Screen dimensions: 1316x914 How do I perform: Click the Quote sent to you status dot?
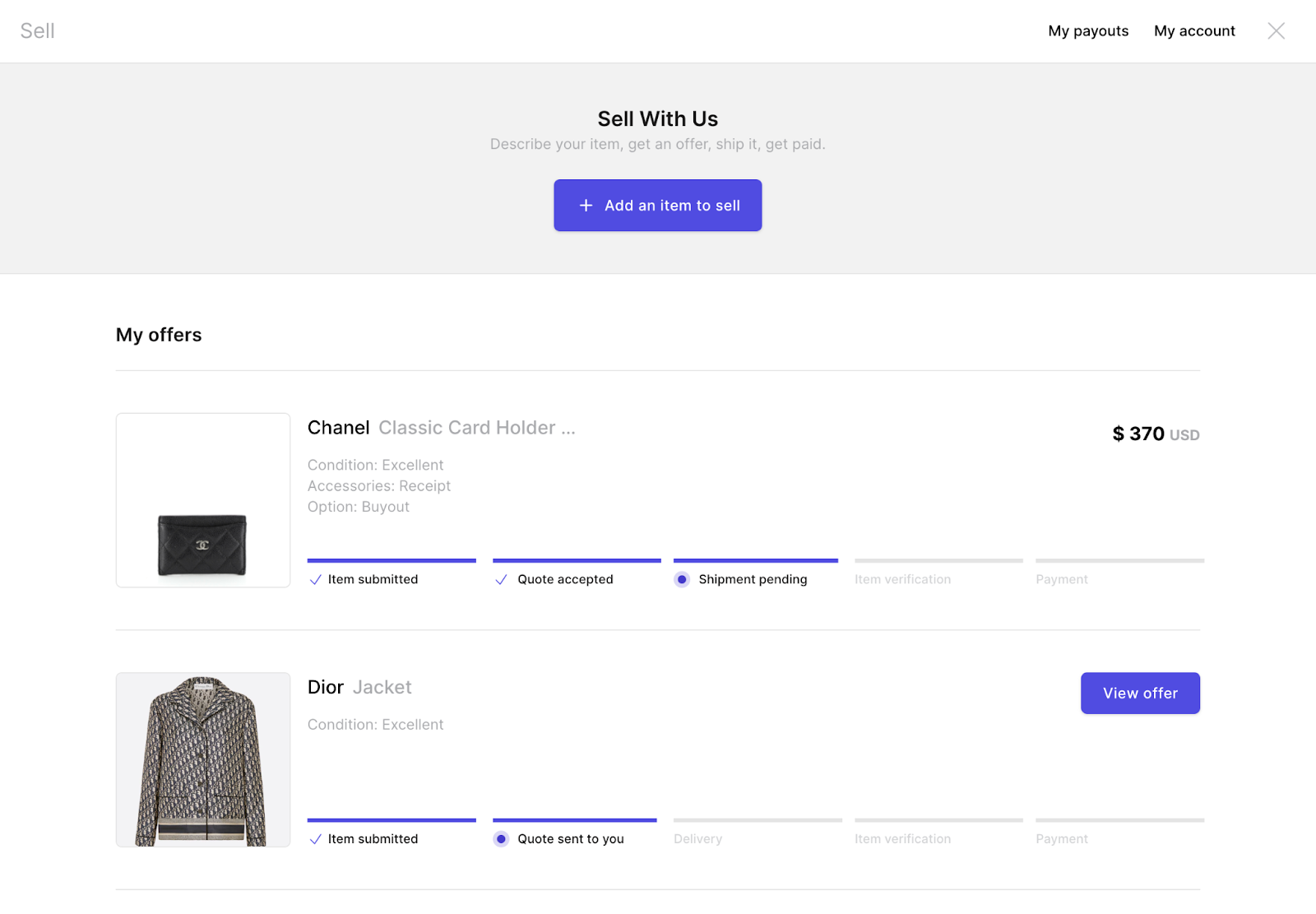(501, 839)
